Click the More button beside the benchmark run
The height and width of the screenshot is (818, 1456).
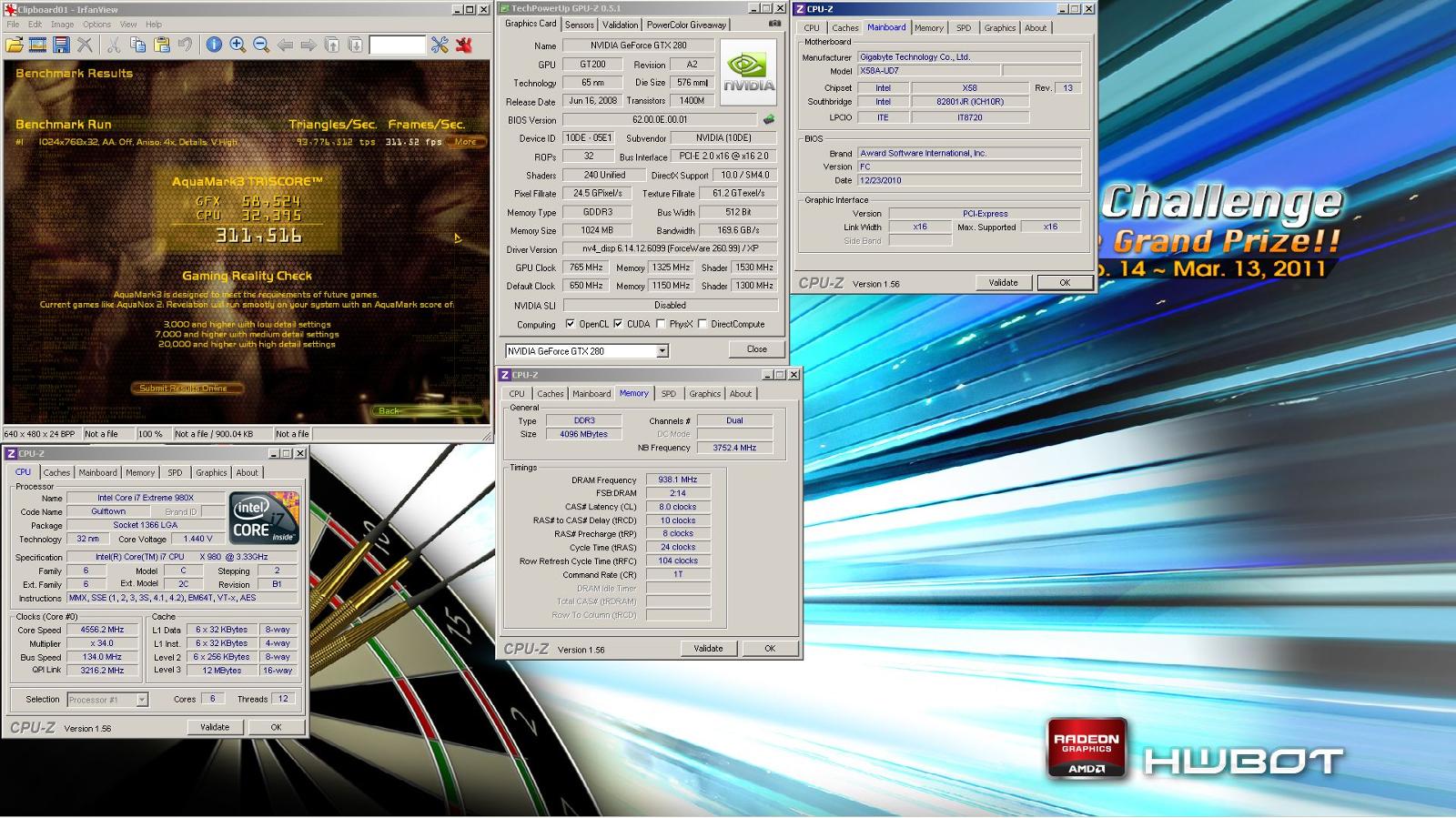(x=466, y=142)
